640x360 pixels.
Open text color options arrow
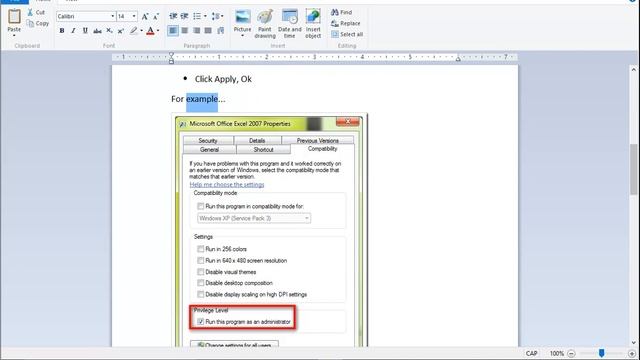pos(158,31)
